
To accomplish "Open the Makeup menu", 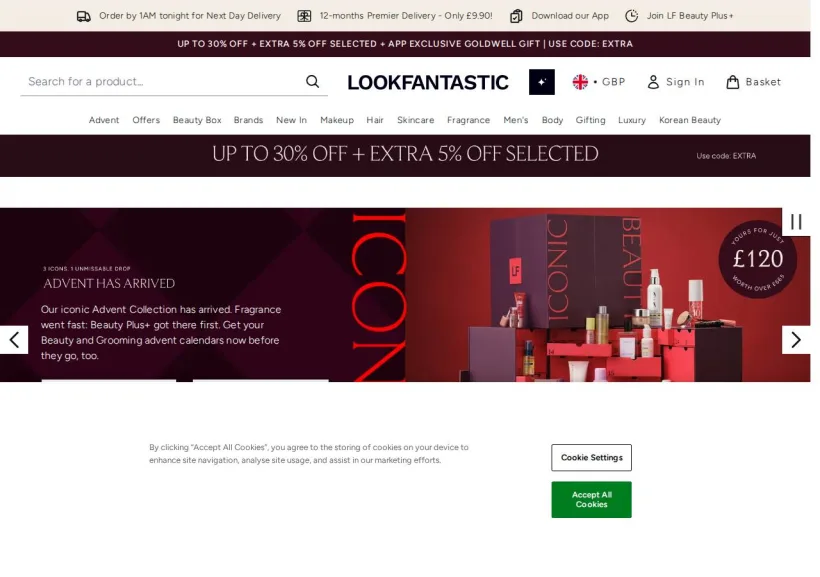I will tap(337, 120).
